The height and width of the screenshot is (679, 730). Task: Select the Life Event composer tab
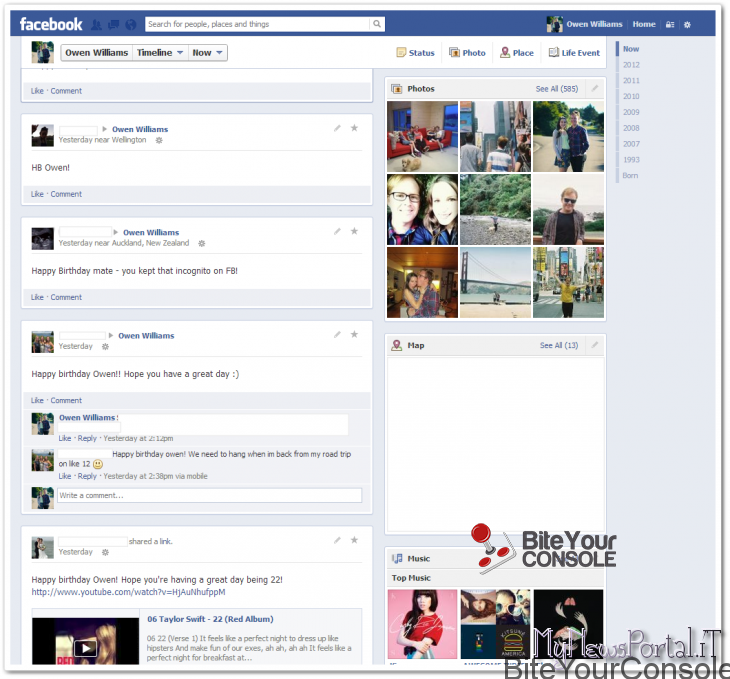coord(575,53)
